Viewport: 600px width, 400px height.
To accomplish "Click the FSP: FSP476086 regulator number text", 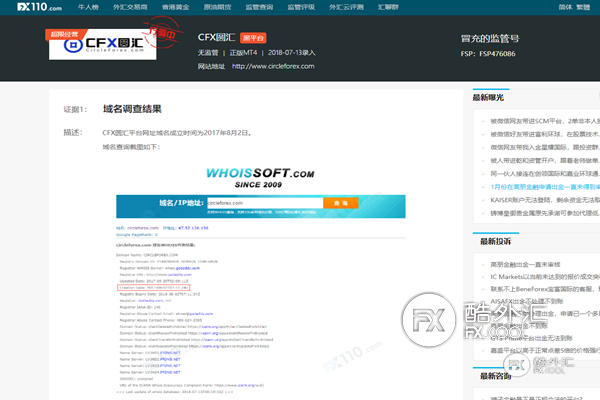I will (488, 54).
